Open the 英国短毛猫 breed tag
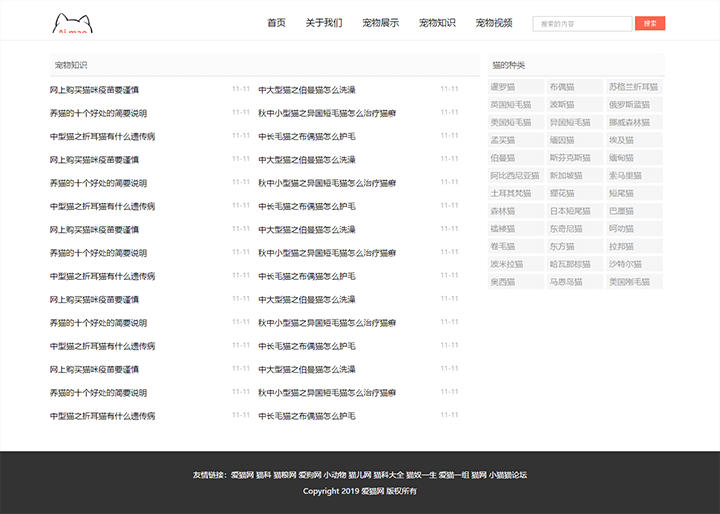Screen dimensions: 720x514 (510, 105)
